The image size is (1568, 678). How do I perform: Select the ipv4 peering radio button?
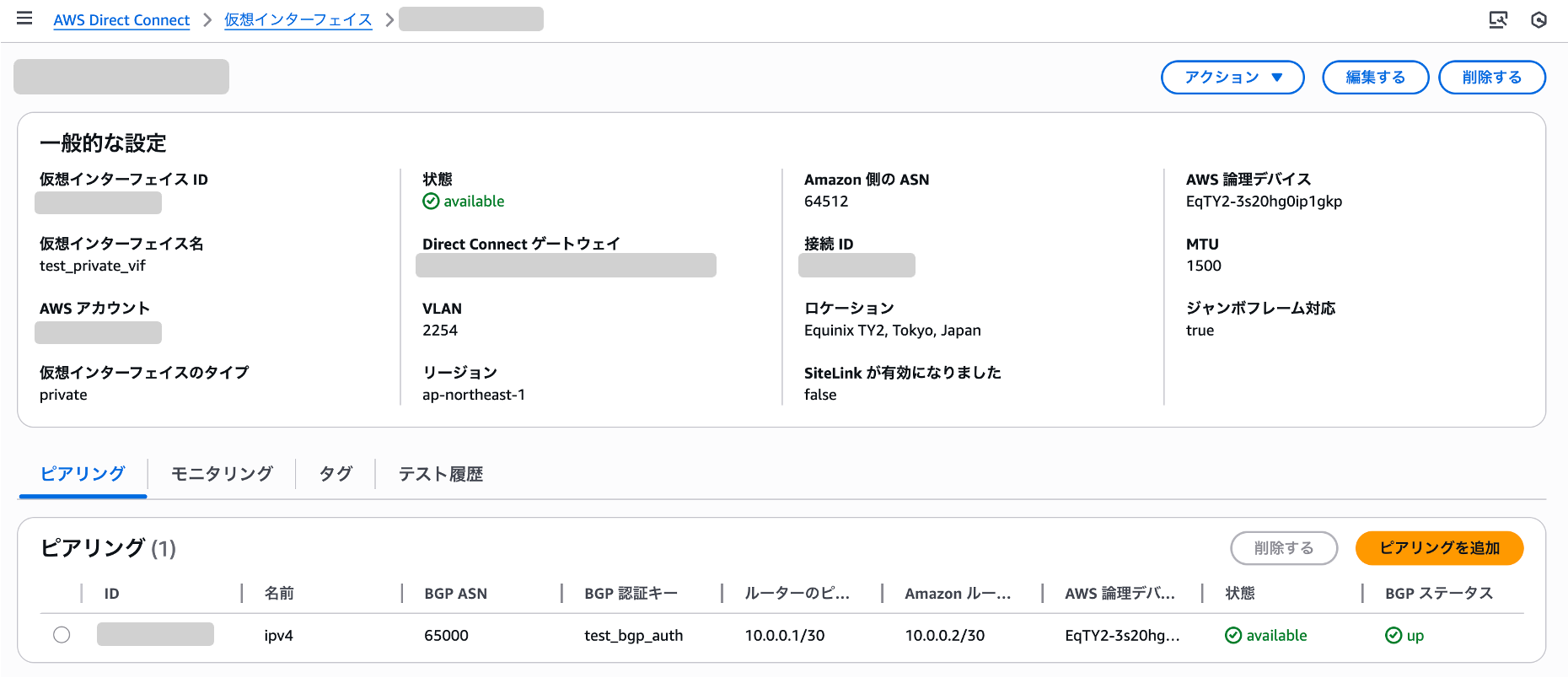tap(62, 635)
